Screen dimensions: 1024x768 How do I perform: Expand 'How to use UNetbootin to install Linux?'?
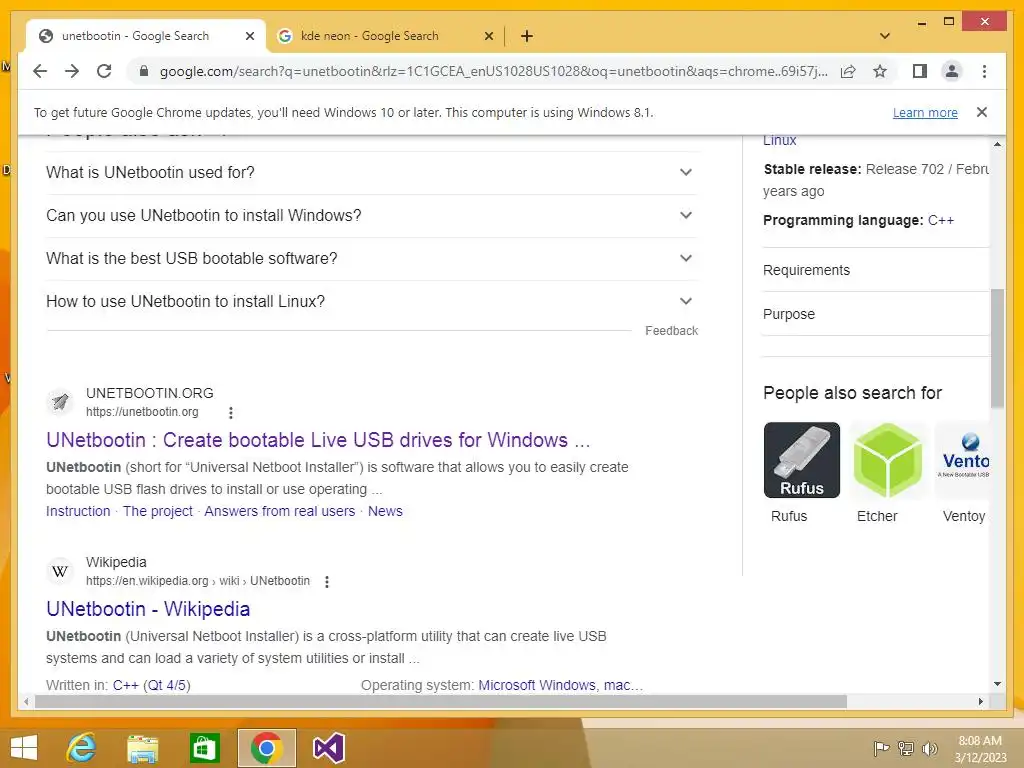(372, 302)
